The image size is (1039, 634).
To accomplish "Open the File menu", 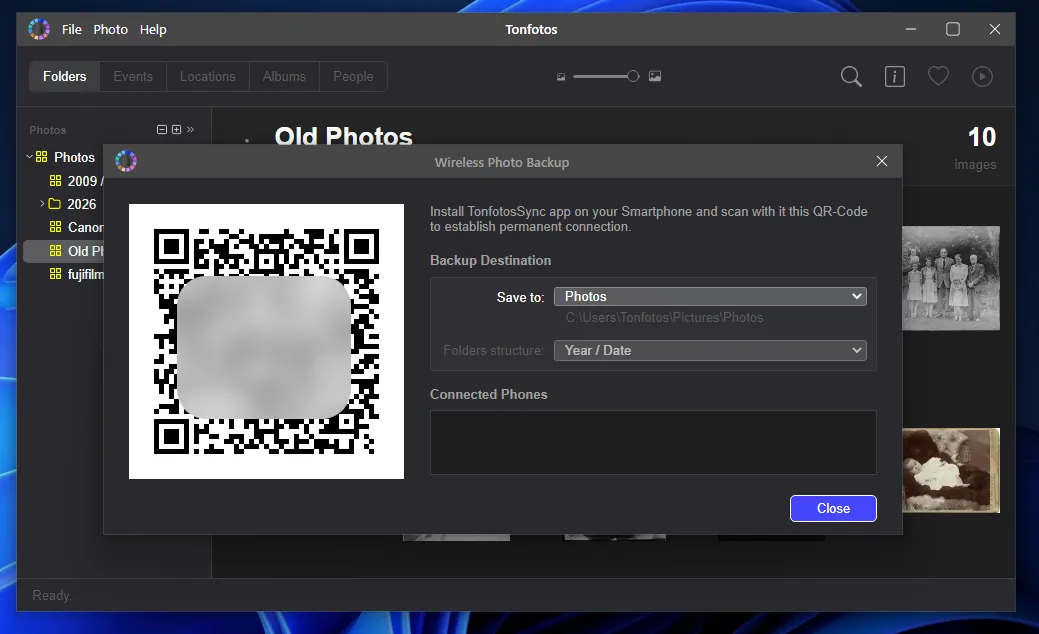I will 72,29.
